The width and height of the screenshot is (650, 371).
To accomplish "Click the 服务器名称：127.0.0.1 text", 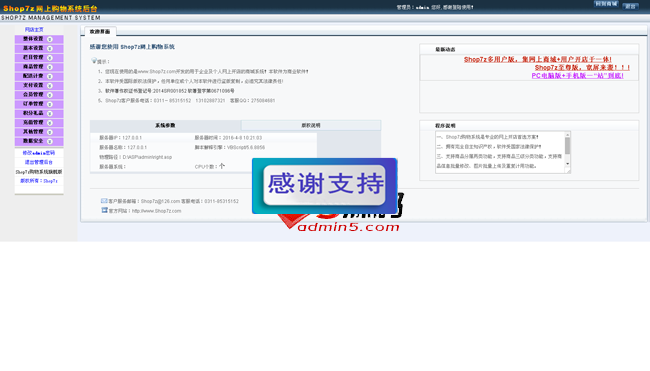I will point(123,147).
